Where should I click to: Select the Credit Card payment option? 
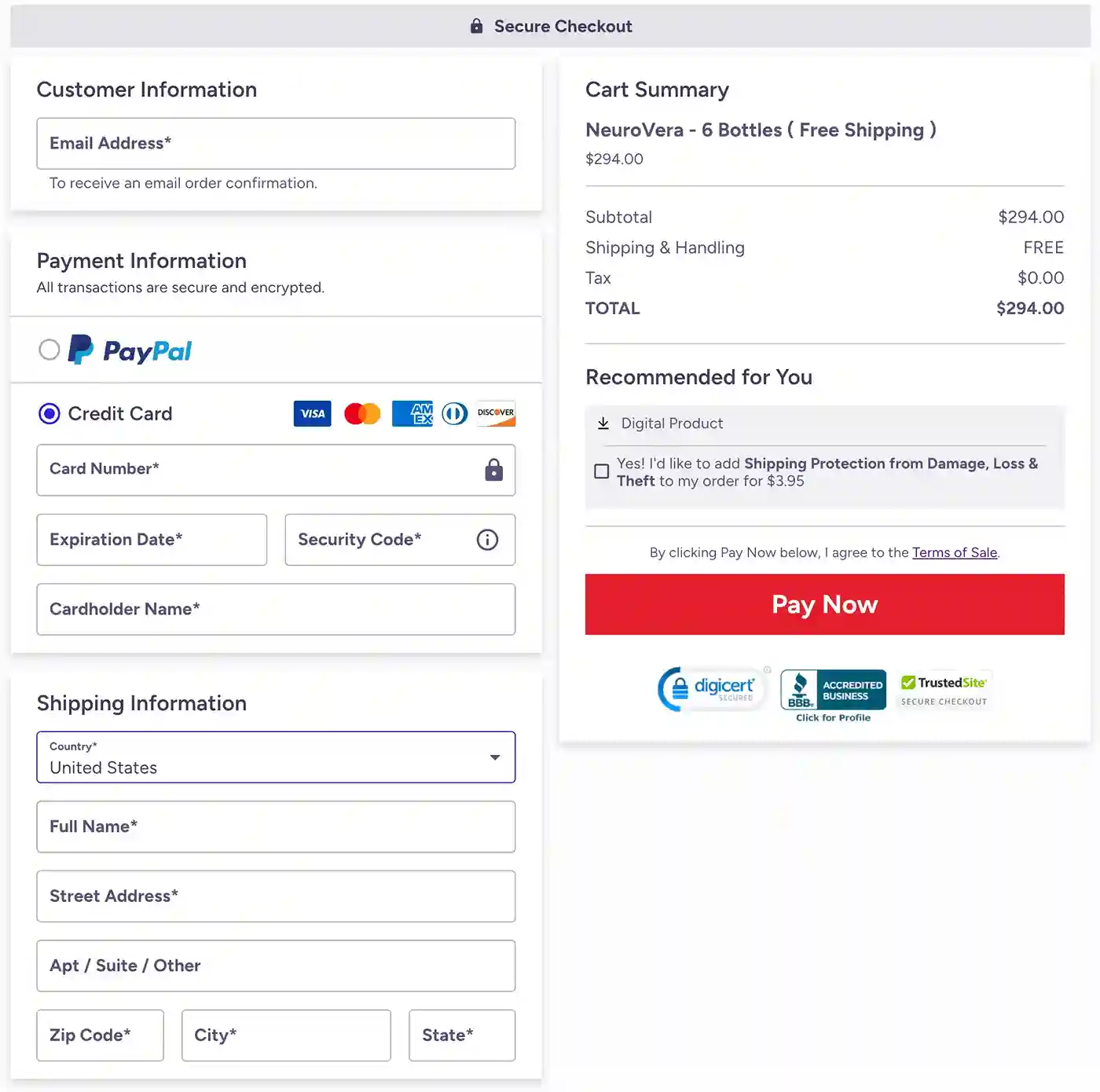coord(49,413)
